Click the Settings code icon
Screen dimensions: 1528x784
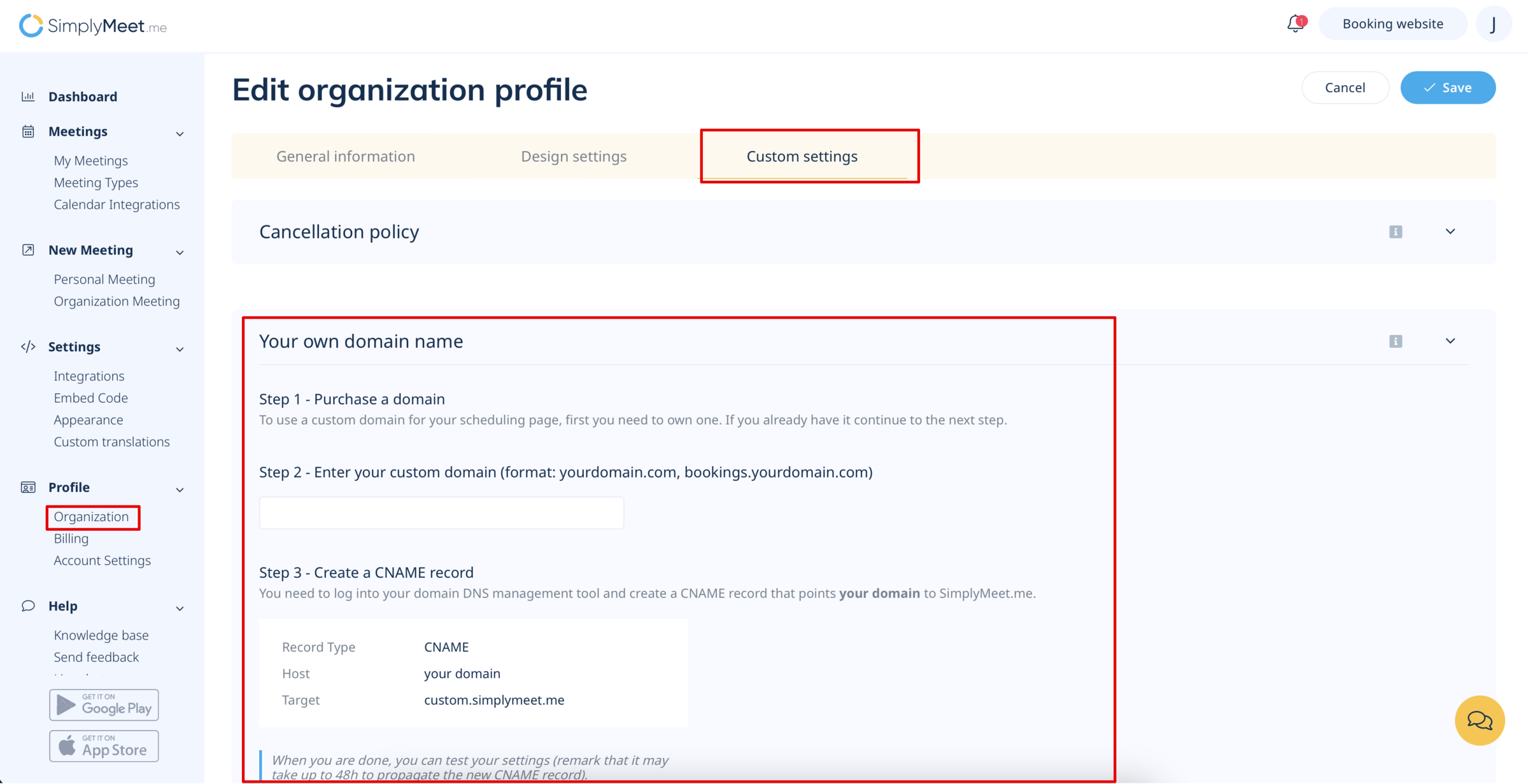click(x=28, y=347)
